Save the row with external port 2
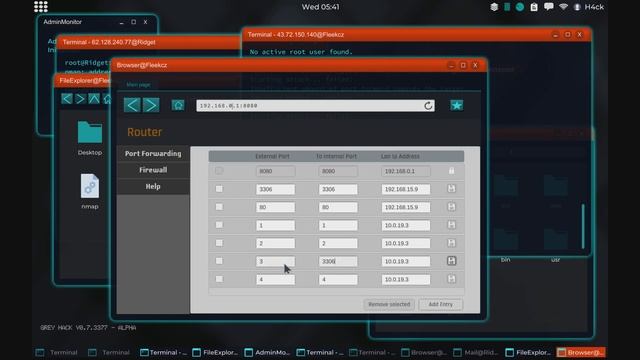 451,243
